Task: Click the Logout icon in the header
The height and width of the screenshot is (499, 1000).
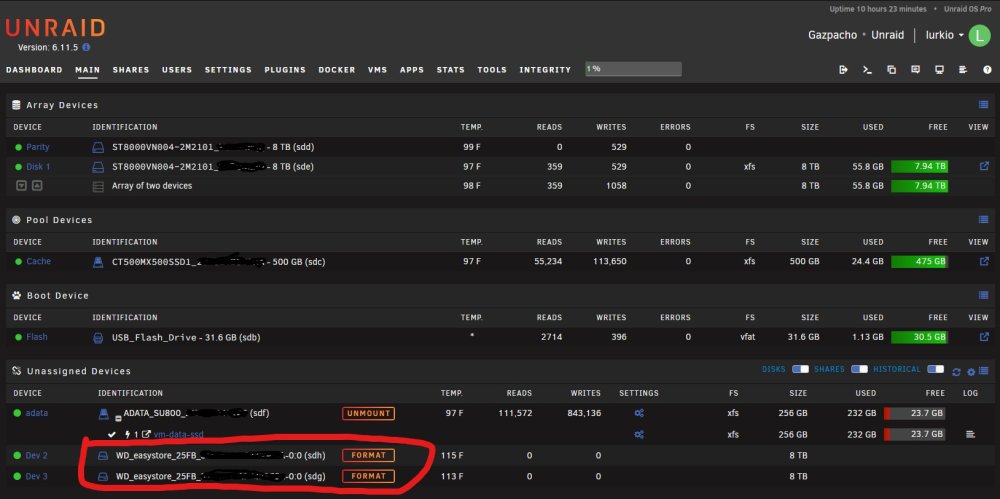Action: [x=843, y=70]
